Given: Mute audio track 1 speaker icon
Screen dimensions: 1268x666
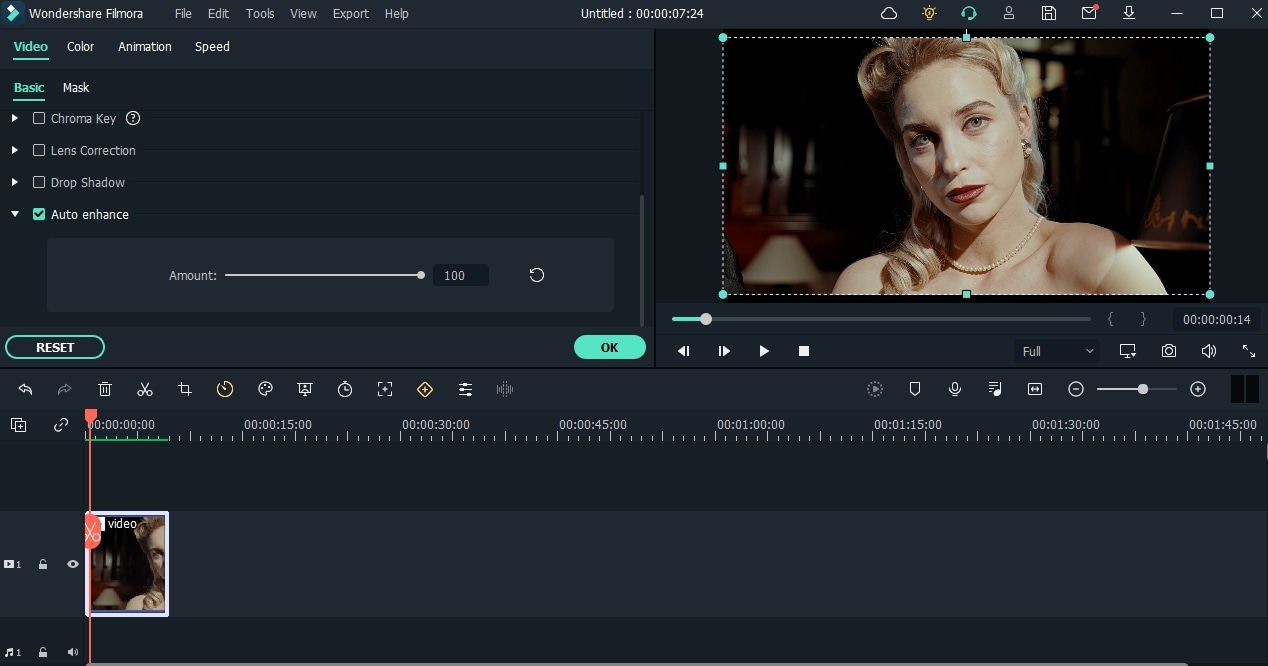Looking at the screenshot, I should (73, 652).
